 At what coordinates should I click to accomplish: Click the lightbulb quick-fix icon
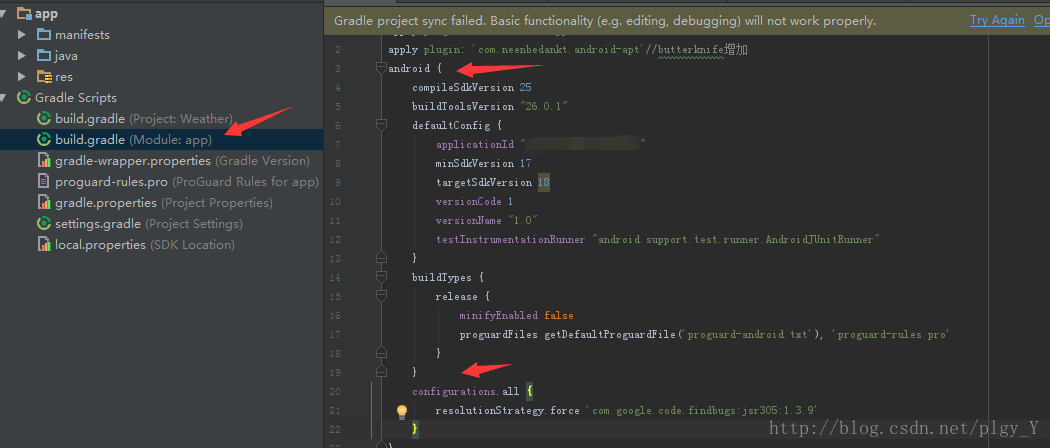(402, 410)
